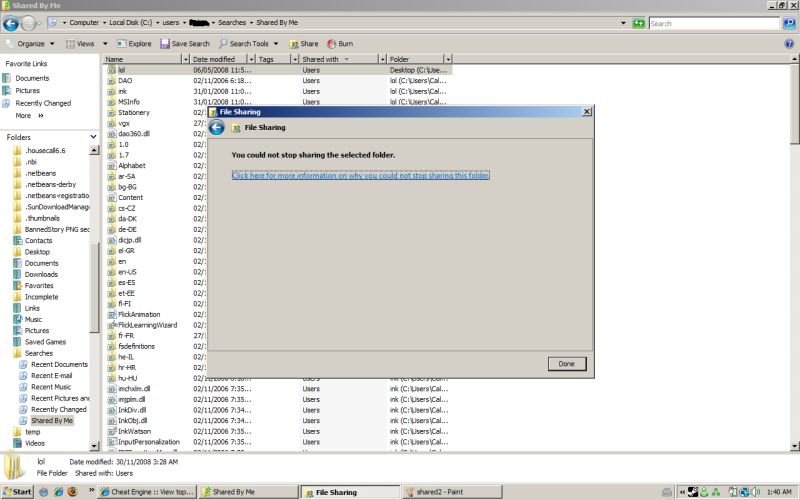Image resolution: width=800 pixels, height=500 pixels.
Task: Click the back arrow in File Sharing dialog
Action: (x=217, y=127)
